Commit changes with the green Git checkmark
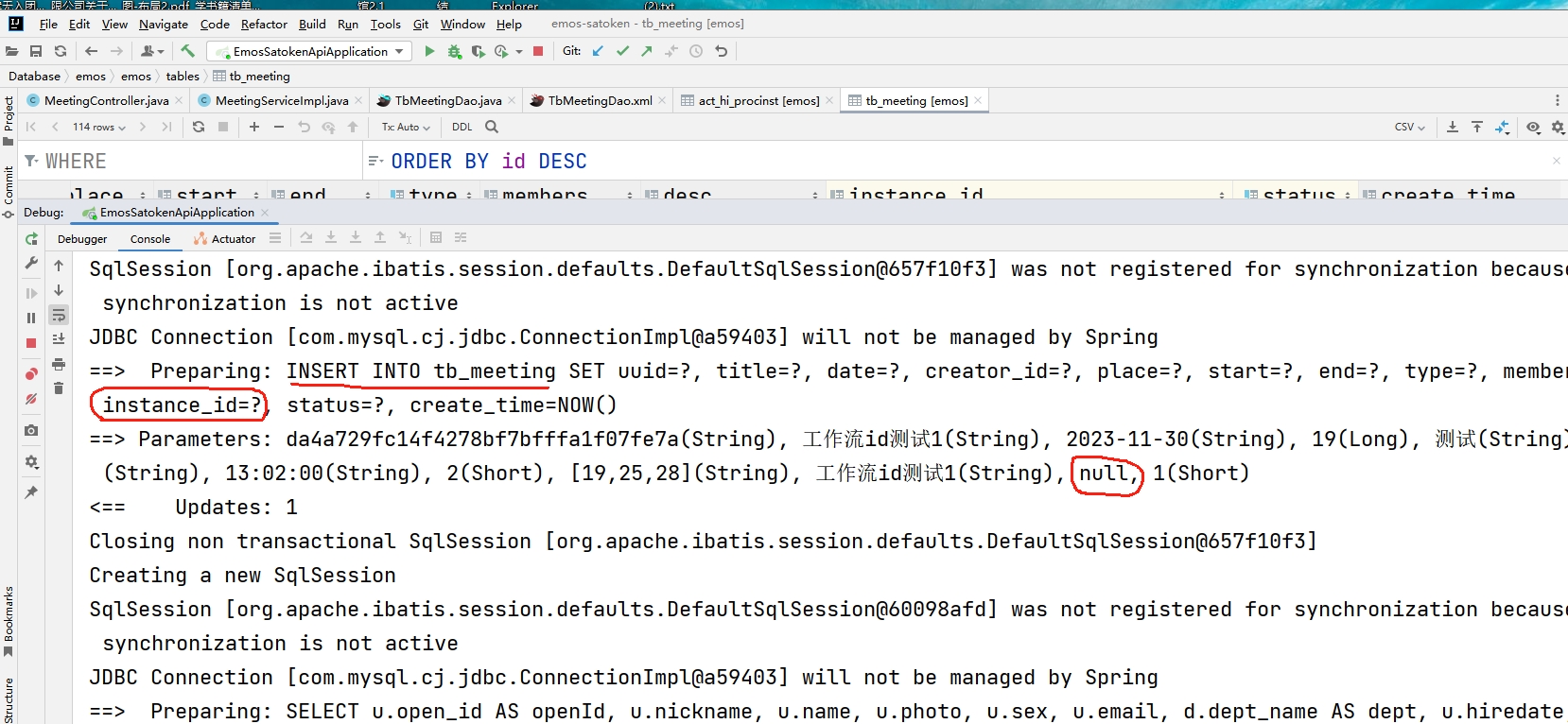Viewport: 1568px width, 724px height. [x=622, y=51]
